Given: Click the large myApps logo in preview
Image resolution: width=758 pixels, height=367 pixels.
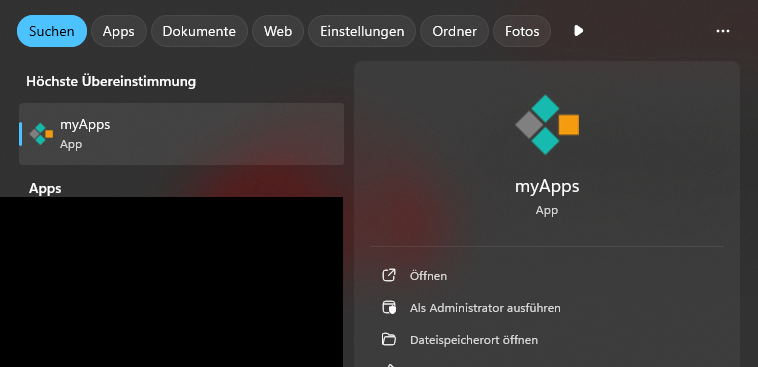Looking at the screenshot, I should [x=547, y=124].
